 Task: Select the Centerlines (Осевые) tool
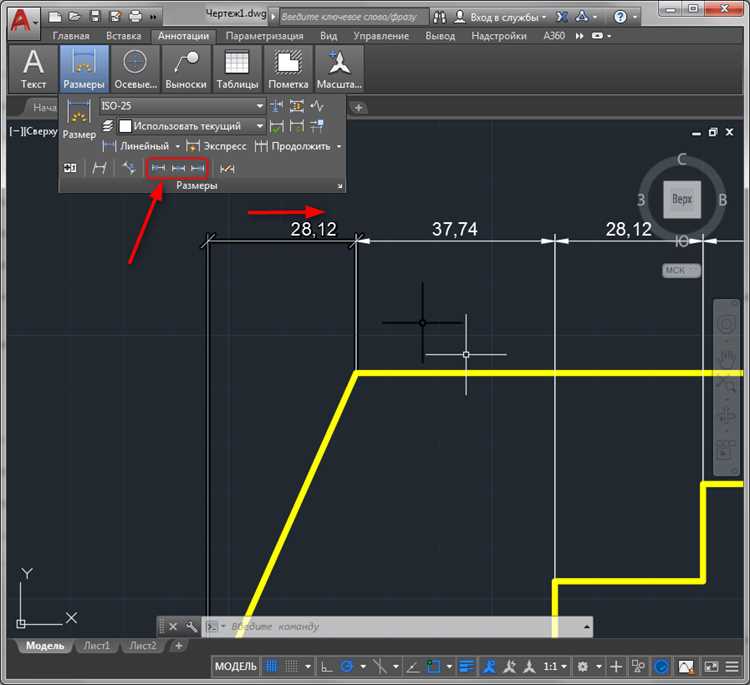(x=135, y=68)
